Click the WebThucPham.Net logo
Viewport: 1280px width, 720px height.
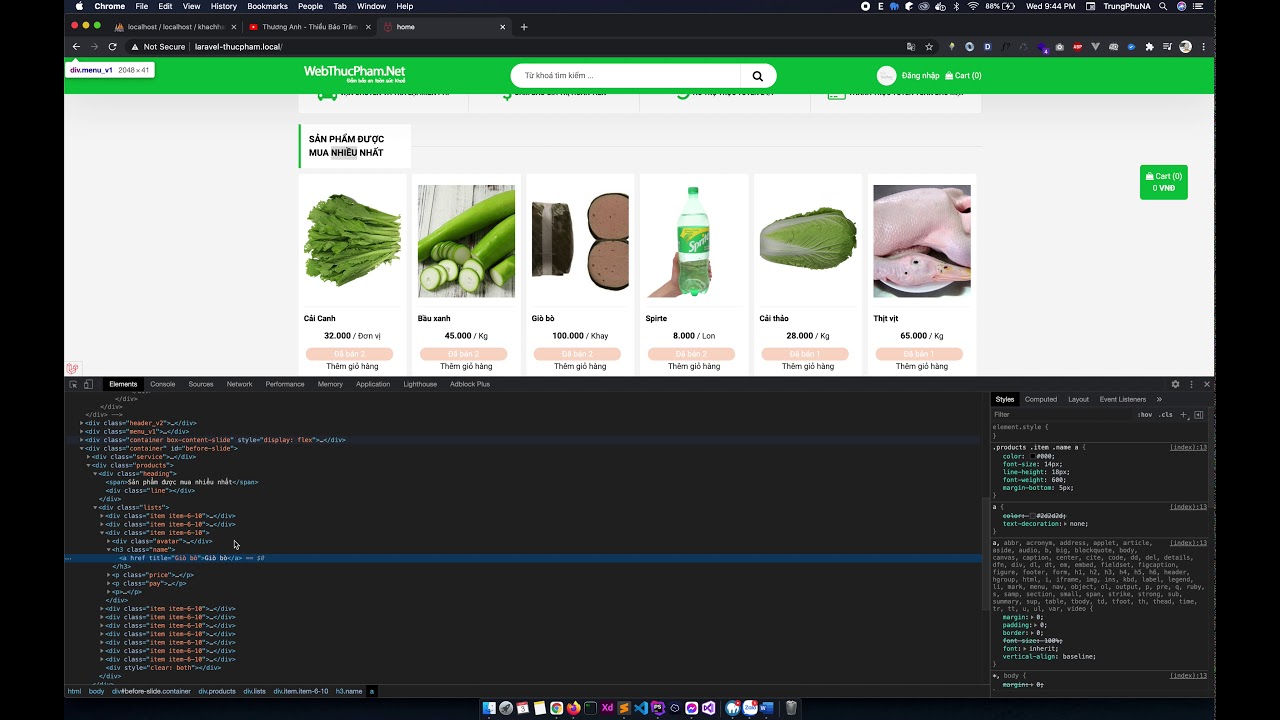pos(354,74)
